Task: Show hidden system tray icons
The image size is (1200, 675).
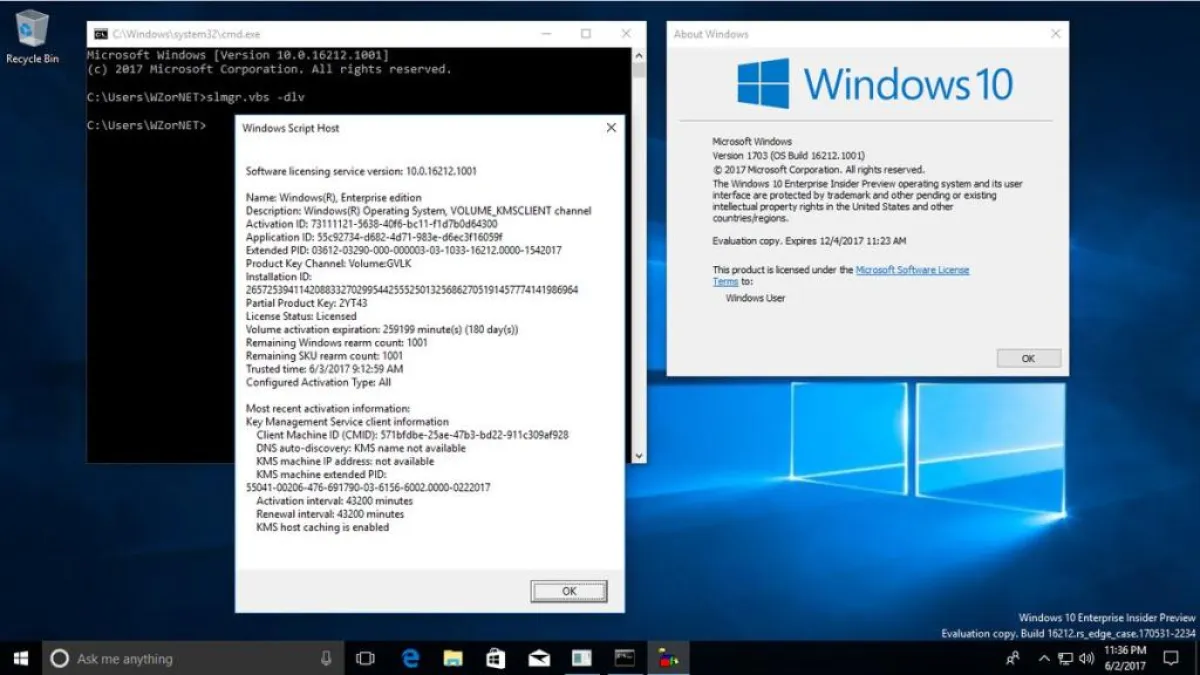Action: coord(1044,658)
